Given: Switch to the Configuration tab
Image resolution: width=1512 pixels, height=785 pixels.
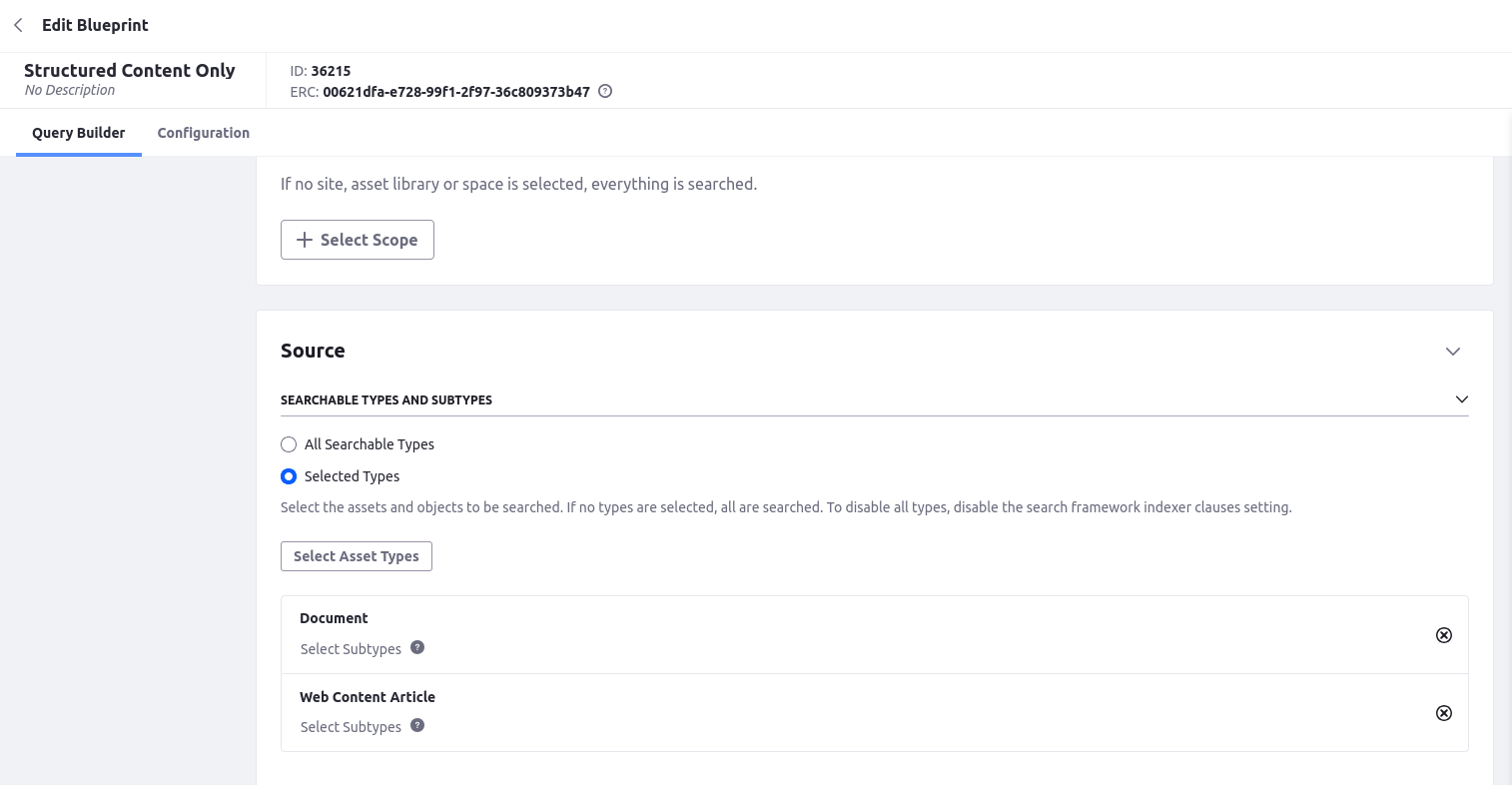Looking at the screenshot, I should pos(203,133).
